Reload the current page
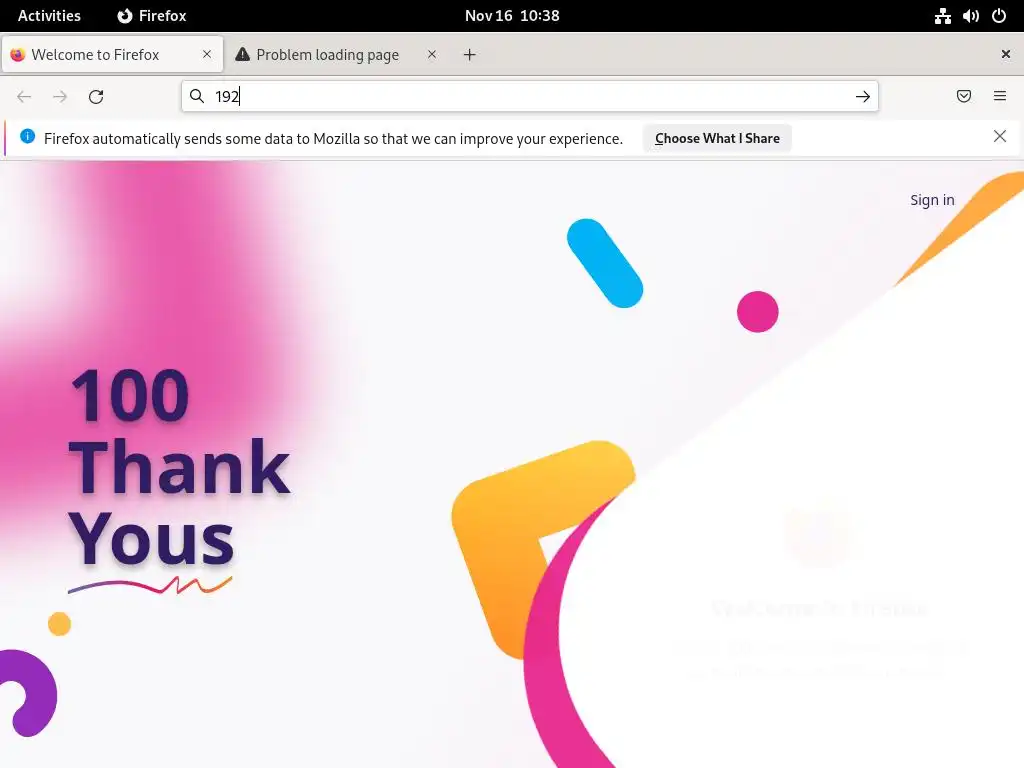Viewport: 1024px width, 768px height. point(96,97)
